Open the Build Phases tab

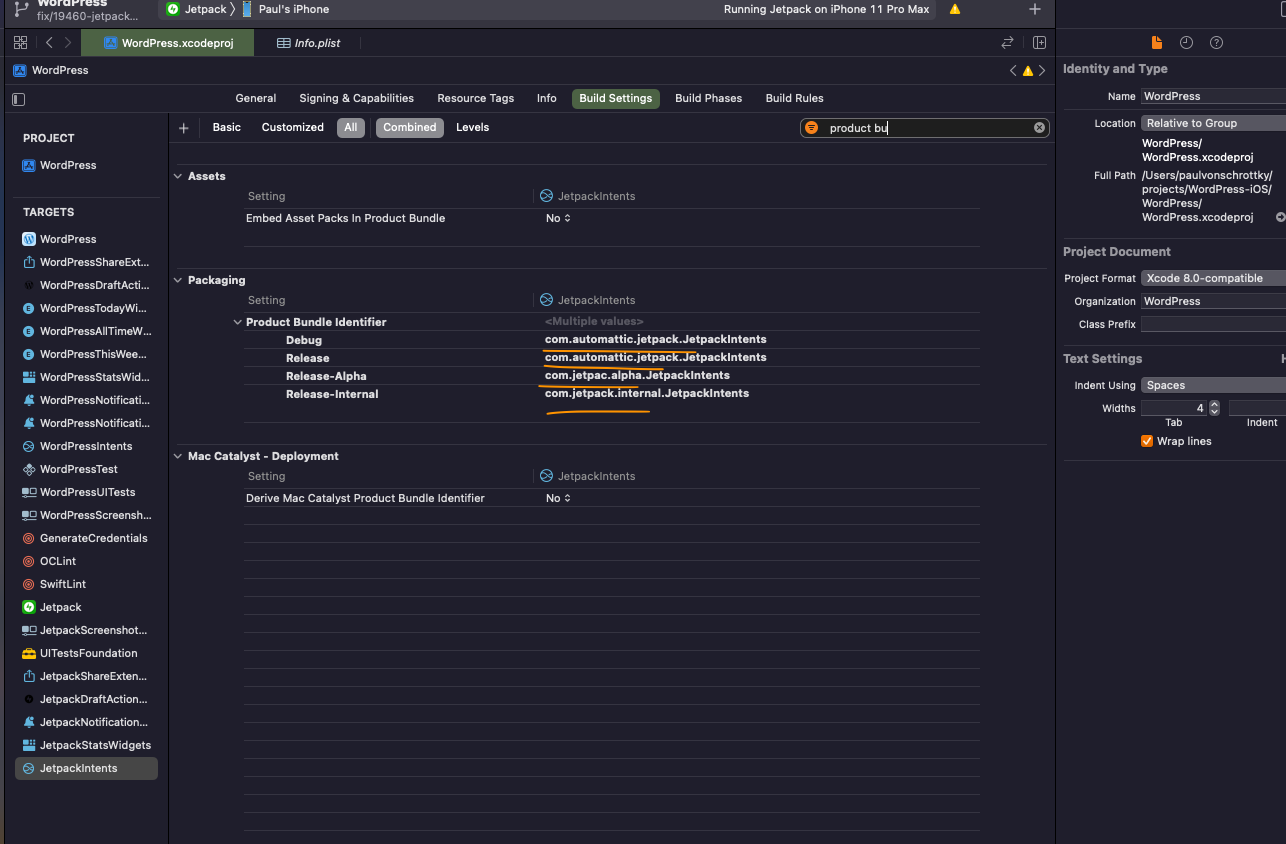click(x=708, y=98)
